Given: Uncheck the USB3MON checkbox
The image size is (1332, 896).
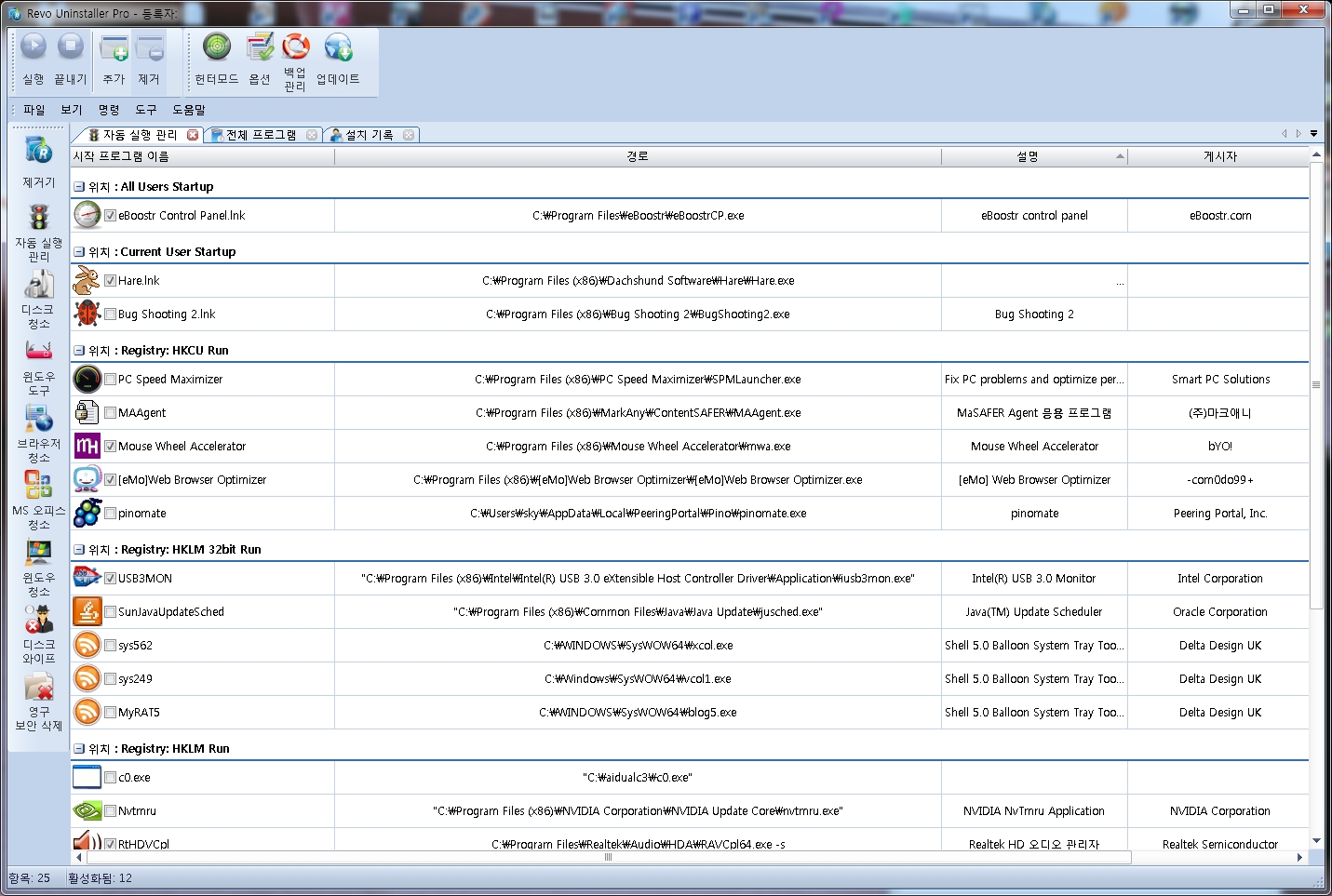Looking at the screenshot, I should (x=111, y=579).
